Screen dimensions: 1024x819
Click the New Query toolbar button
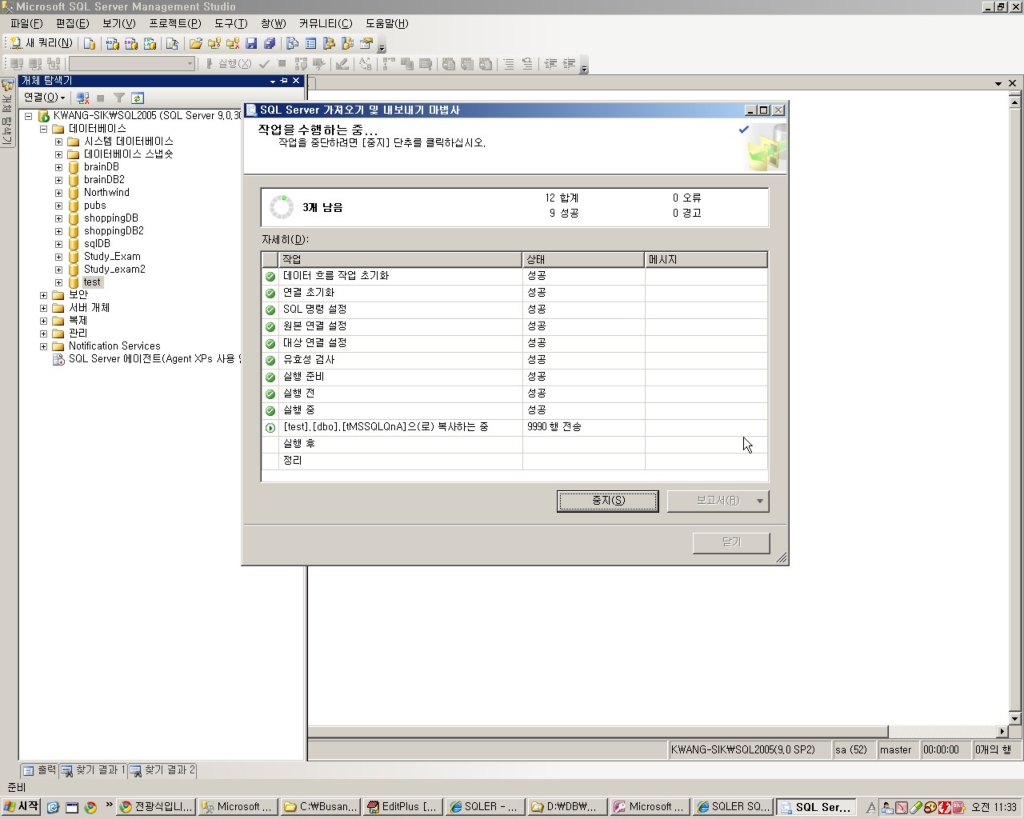coord(41,43)
